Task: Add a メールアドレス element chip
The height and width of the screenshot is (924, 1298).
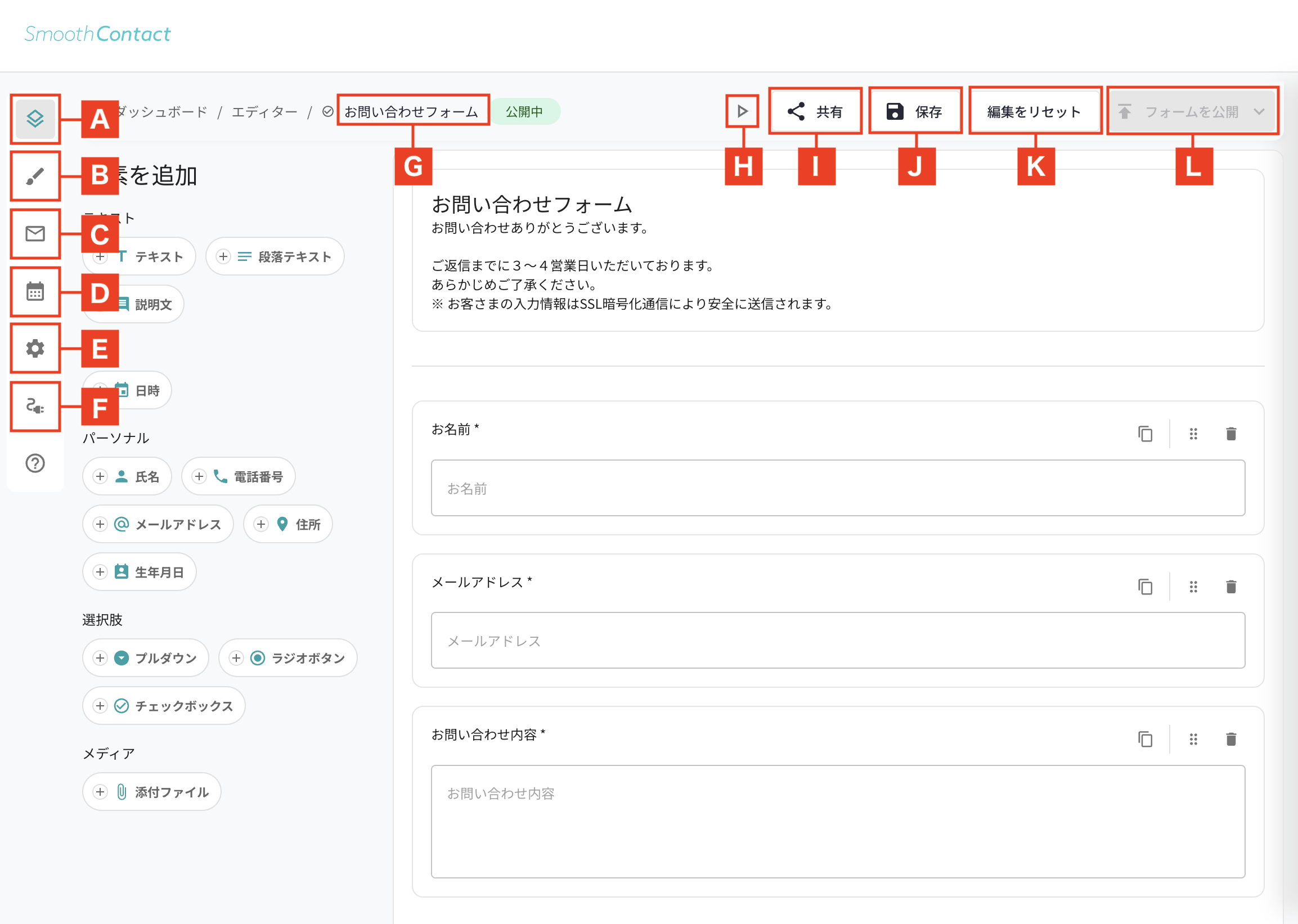Action: click(x=158, y=524)
